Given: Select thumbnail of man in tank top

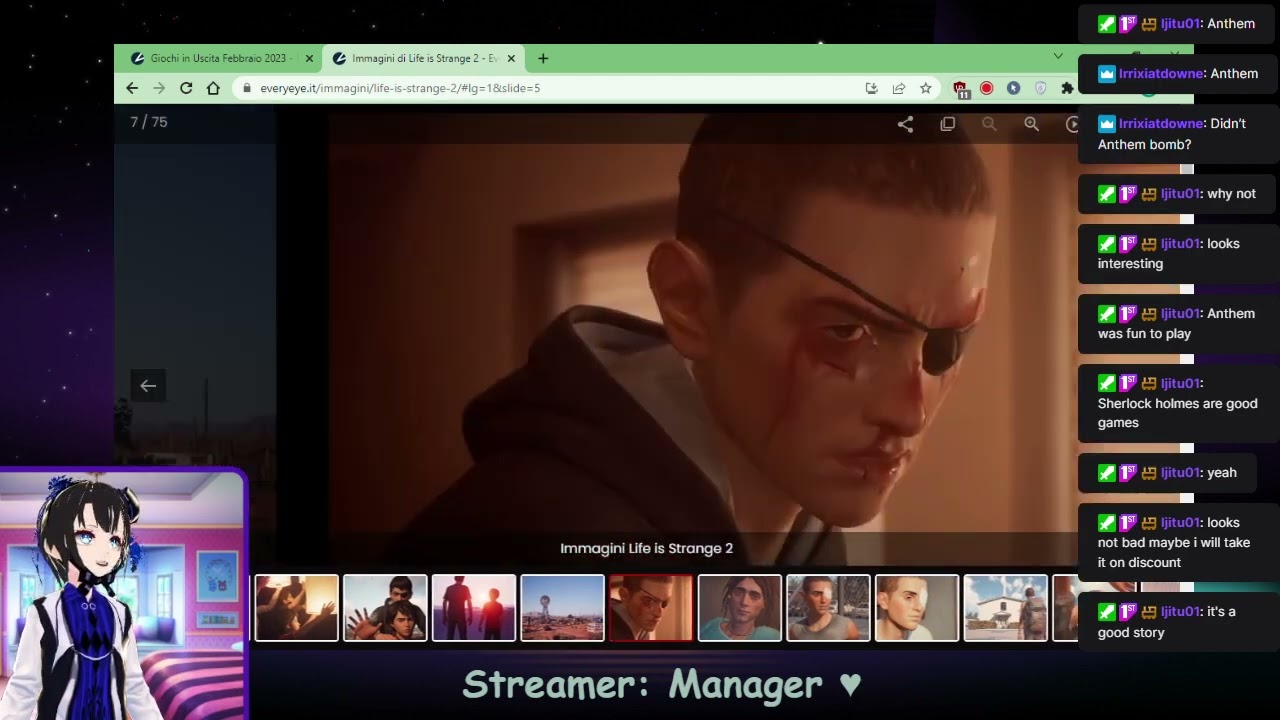Looking at the screenshot, I should click(828, 607).
